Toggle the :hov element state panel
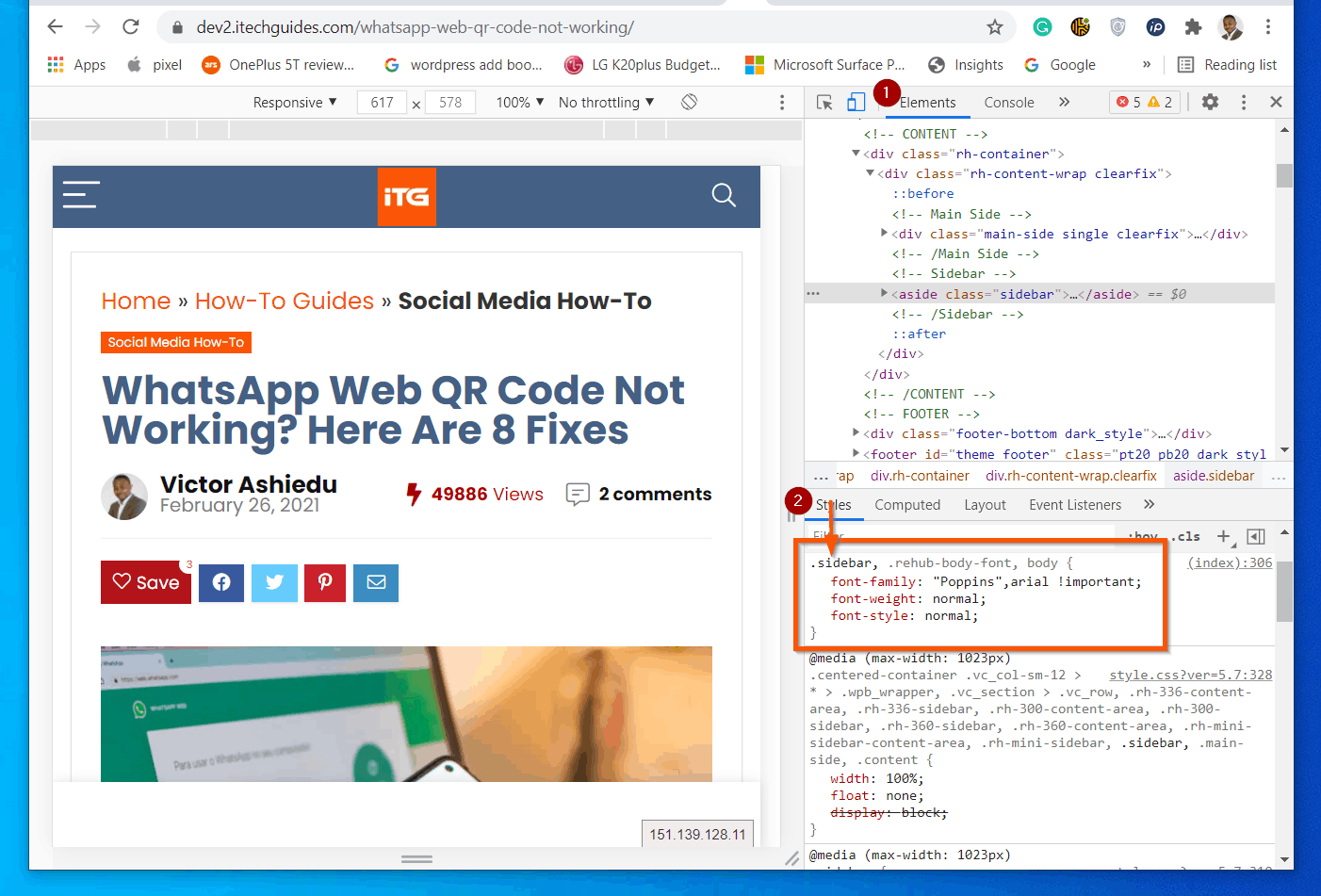The image size is (1321, 896). (1143, 536)
